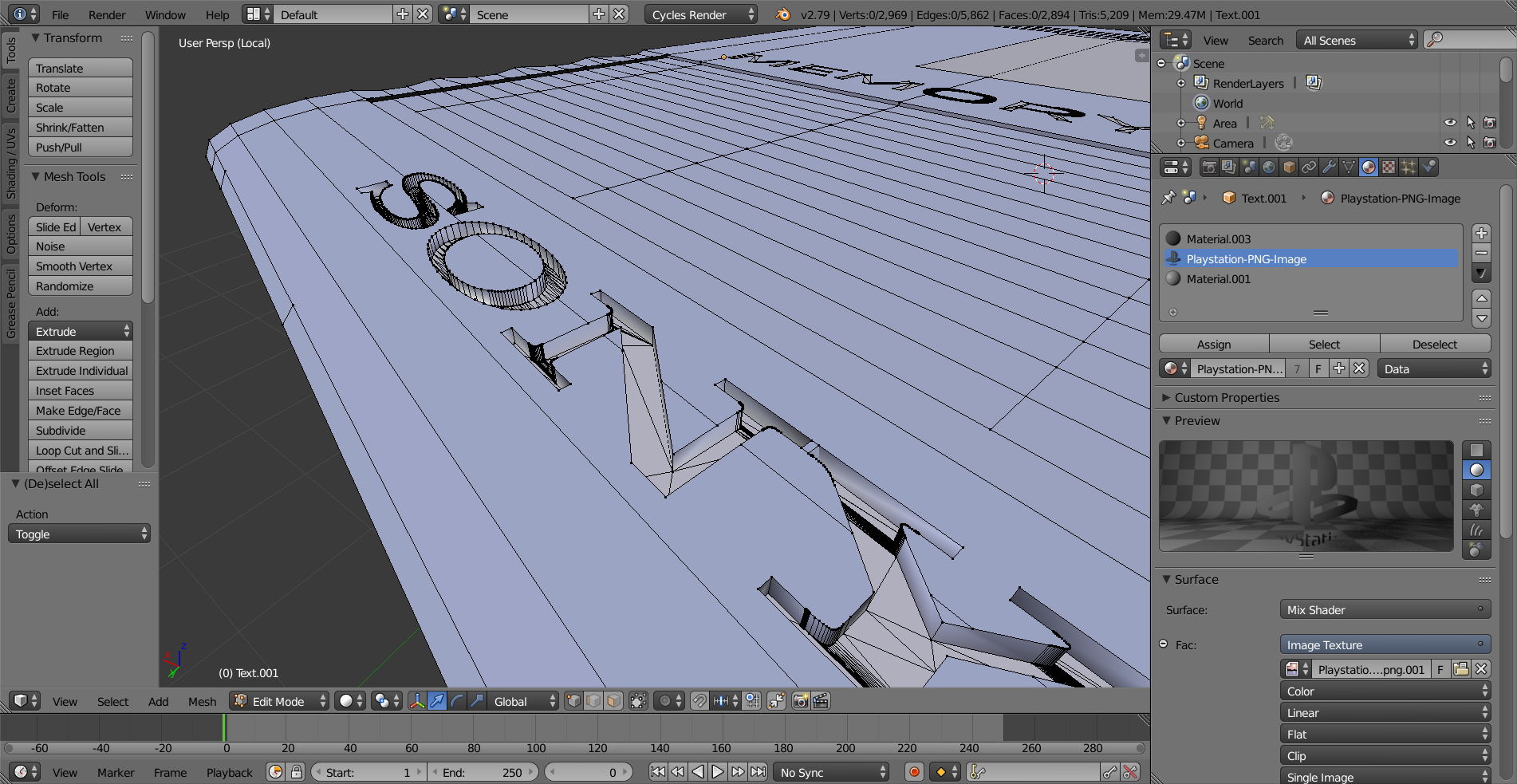
Task: Toggle pin for properties context
Action: click(1168, 198)
